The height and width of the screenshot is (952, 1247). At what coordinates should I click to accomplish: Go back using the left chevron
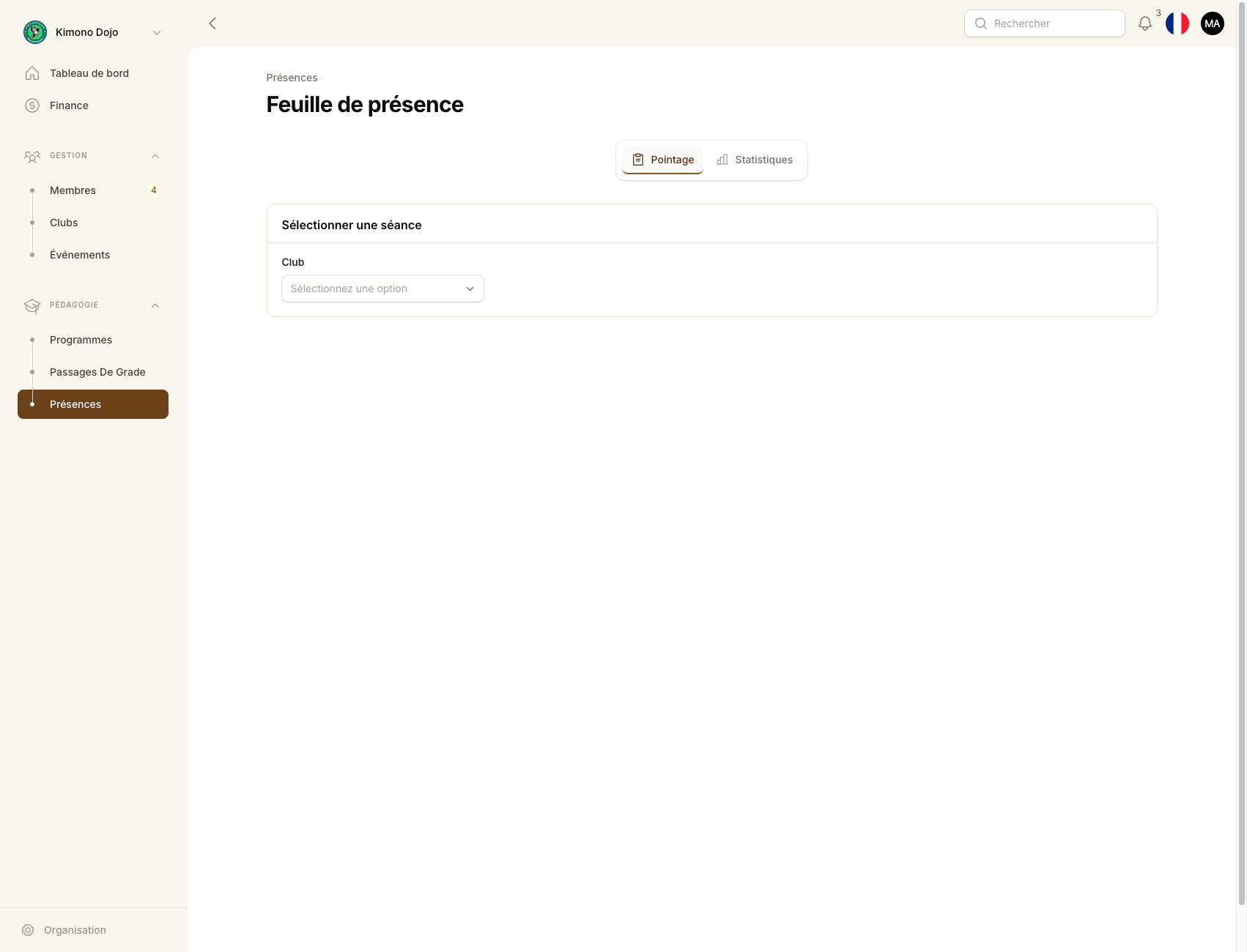212,23
